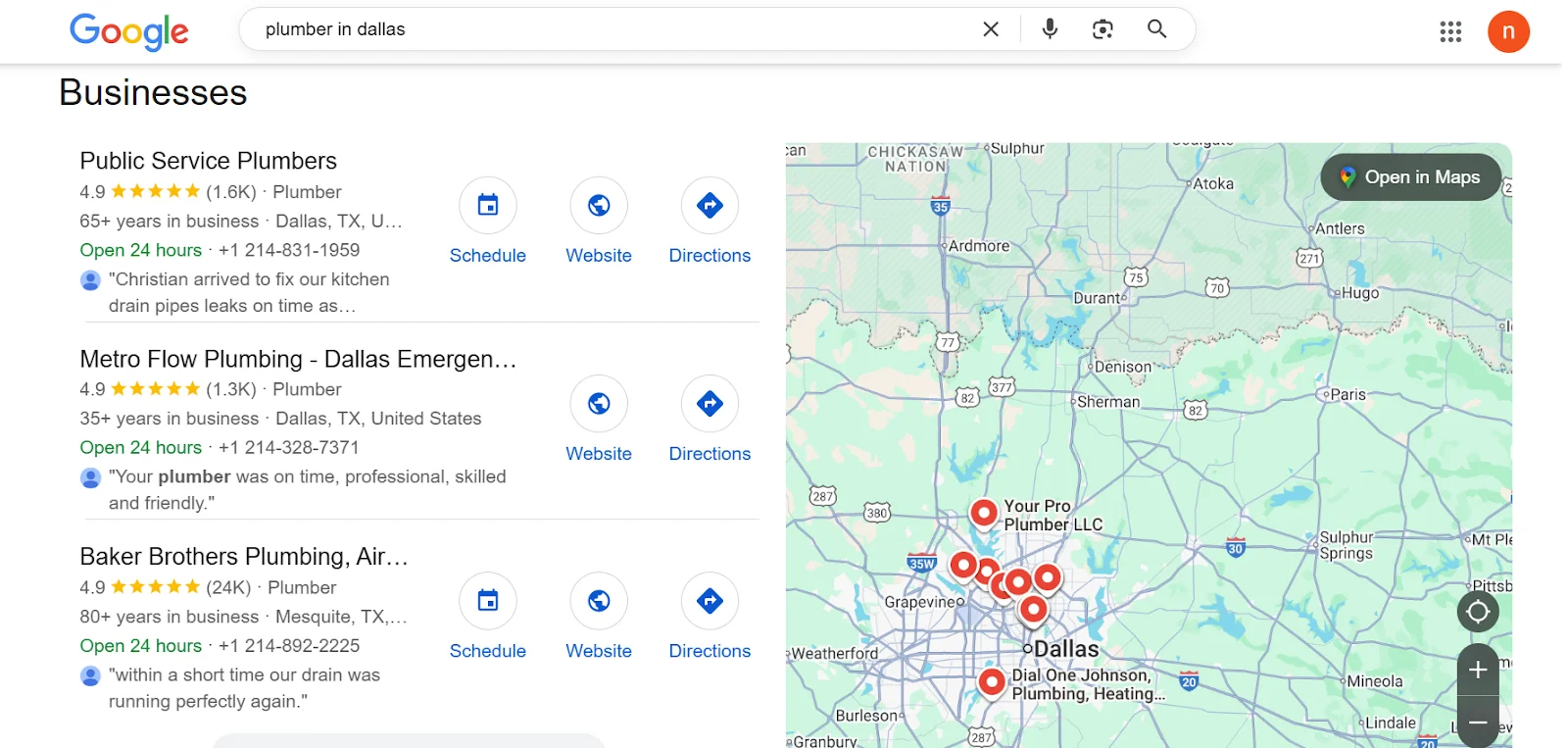Viewport: 1568px width, 748px height.
Task: Open Google Lens image search
Action: (x=1102, y=29)
